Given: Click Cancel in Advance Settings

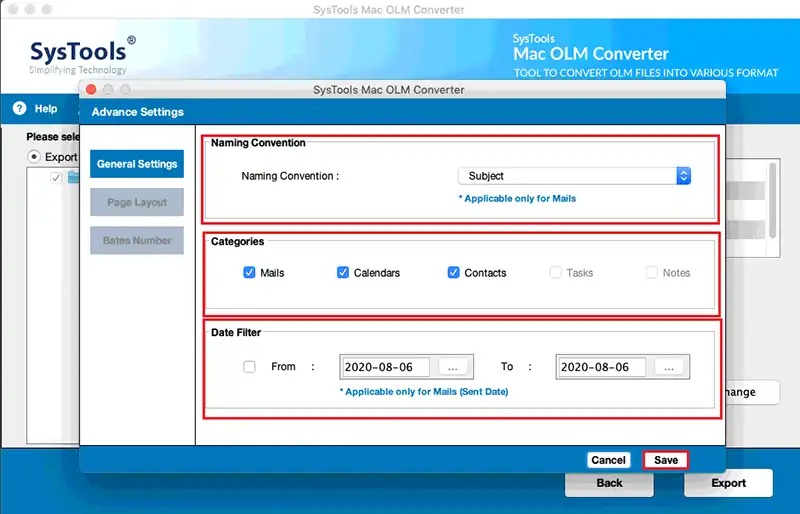Looking at the screenshot, I should (608, 460).
